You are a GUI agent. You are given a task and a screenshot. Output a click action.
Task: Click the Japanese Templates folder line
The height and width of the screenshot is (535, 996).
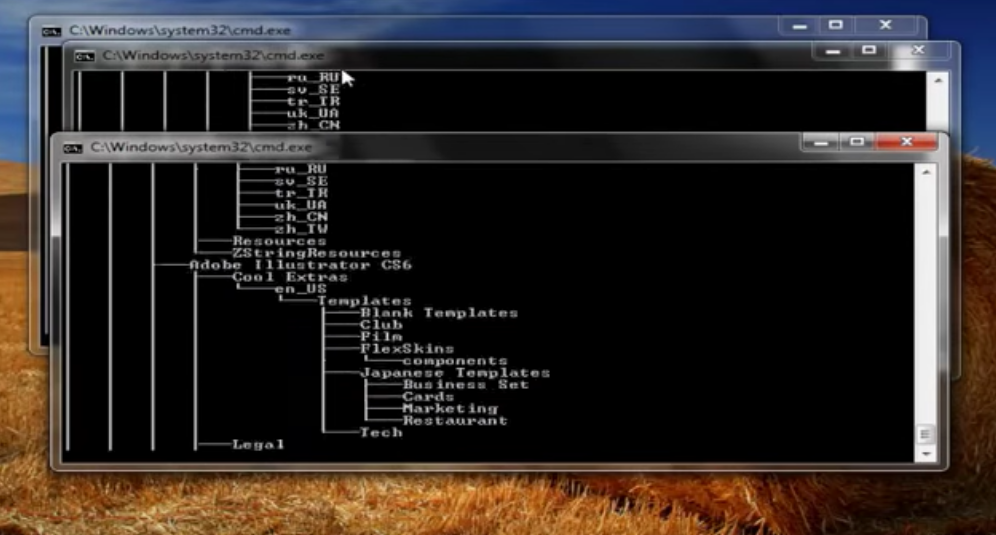click(x=455, y=373)
